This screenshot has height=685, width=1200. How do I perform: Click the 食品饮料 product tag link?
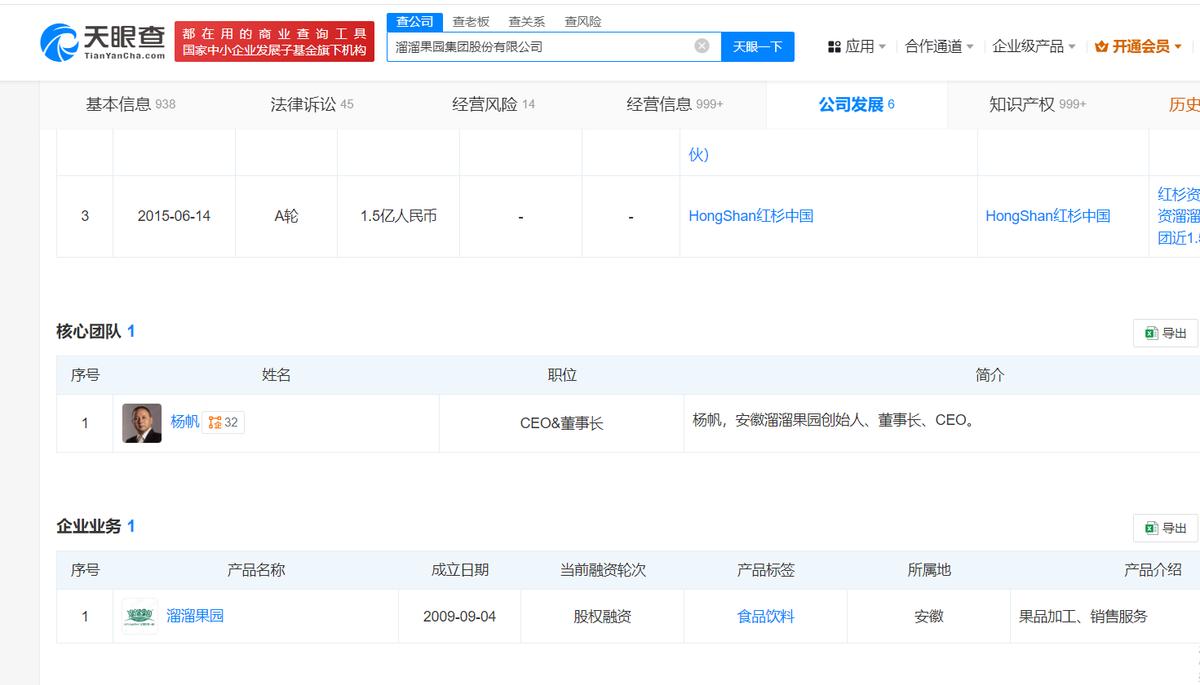765,617
